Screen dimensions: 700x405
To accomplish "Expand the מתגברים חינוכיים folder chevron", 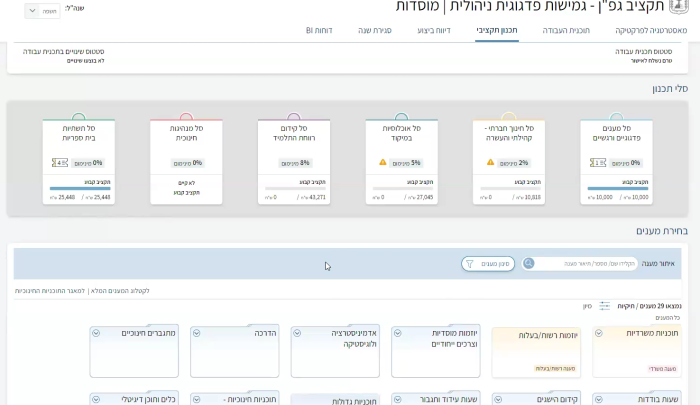I will click(x=96, y=333).
